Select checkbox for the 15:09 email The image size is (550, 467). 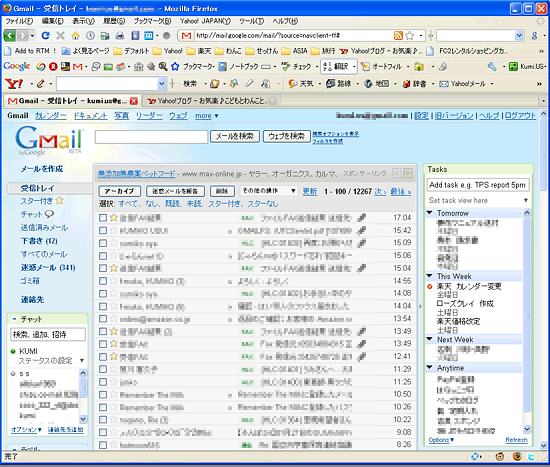click(103, 243)
